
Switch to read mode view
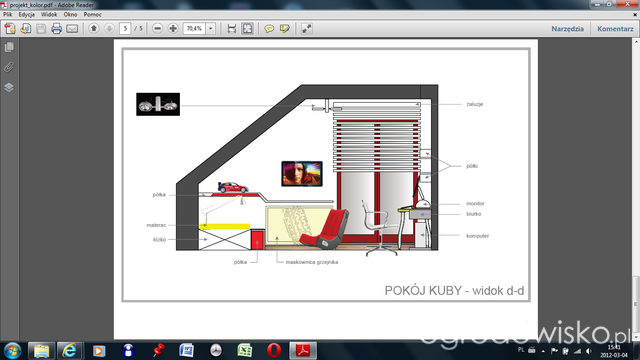pos(307,29)
